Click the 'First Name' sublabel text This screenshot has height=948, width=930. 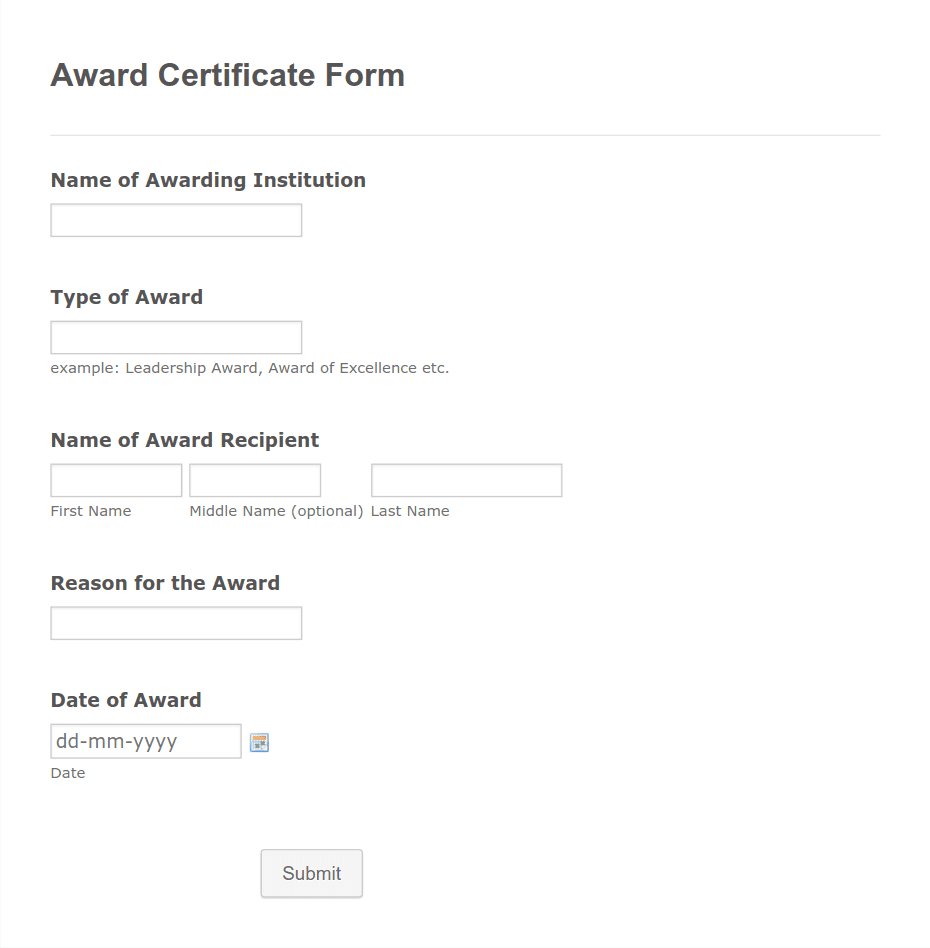(91, 511)
